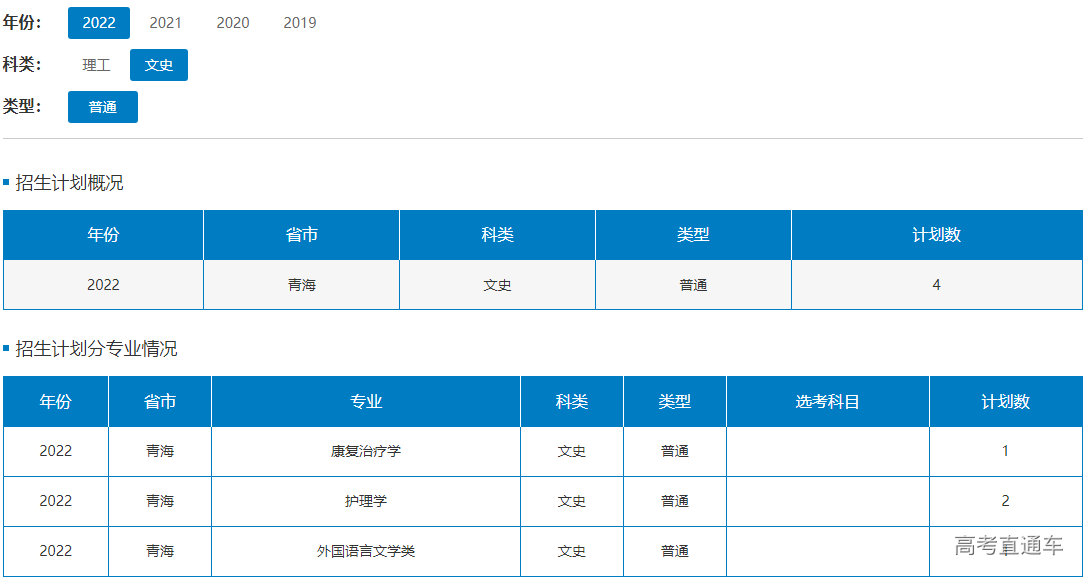Click the 招生计划概况 section heading
The height and width of the screenshot is (585, 1092).
coord(69,183)
